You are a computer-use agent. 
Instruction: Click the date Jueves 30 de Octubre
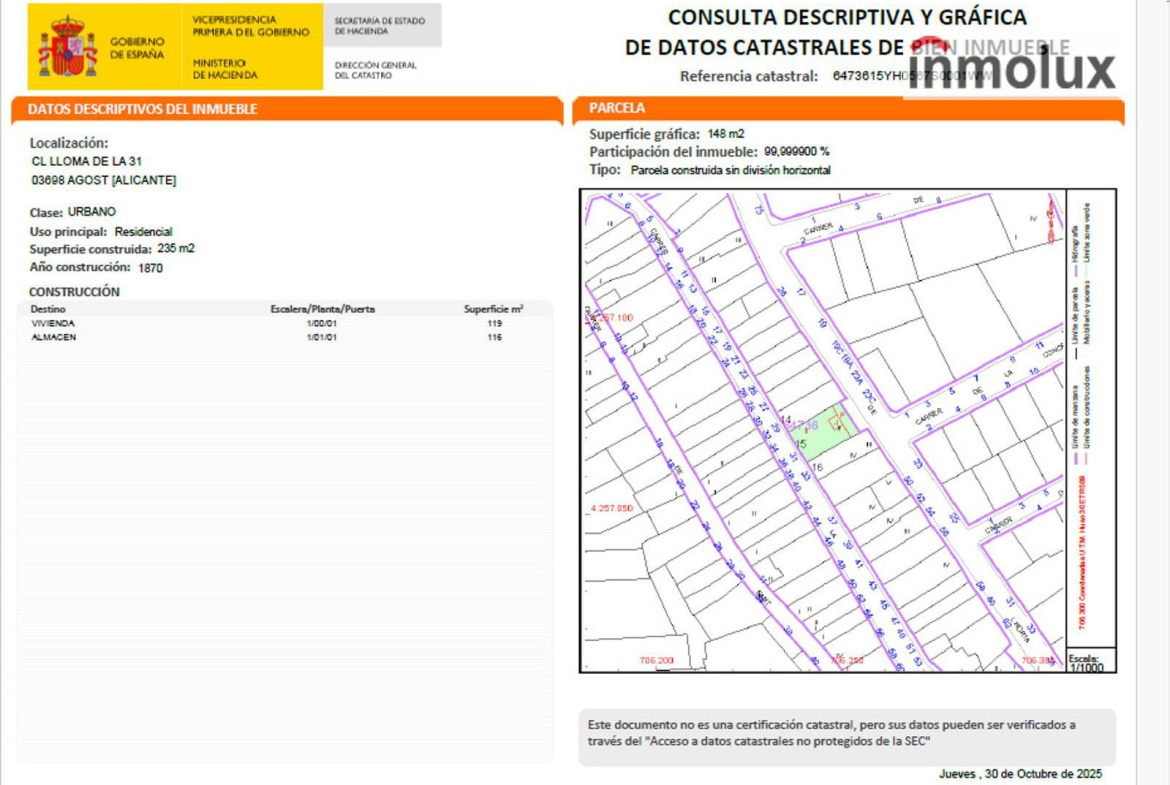(x=1019, y=774)
